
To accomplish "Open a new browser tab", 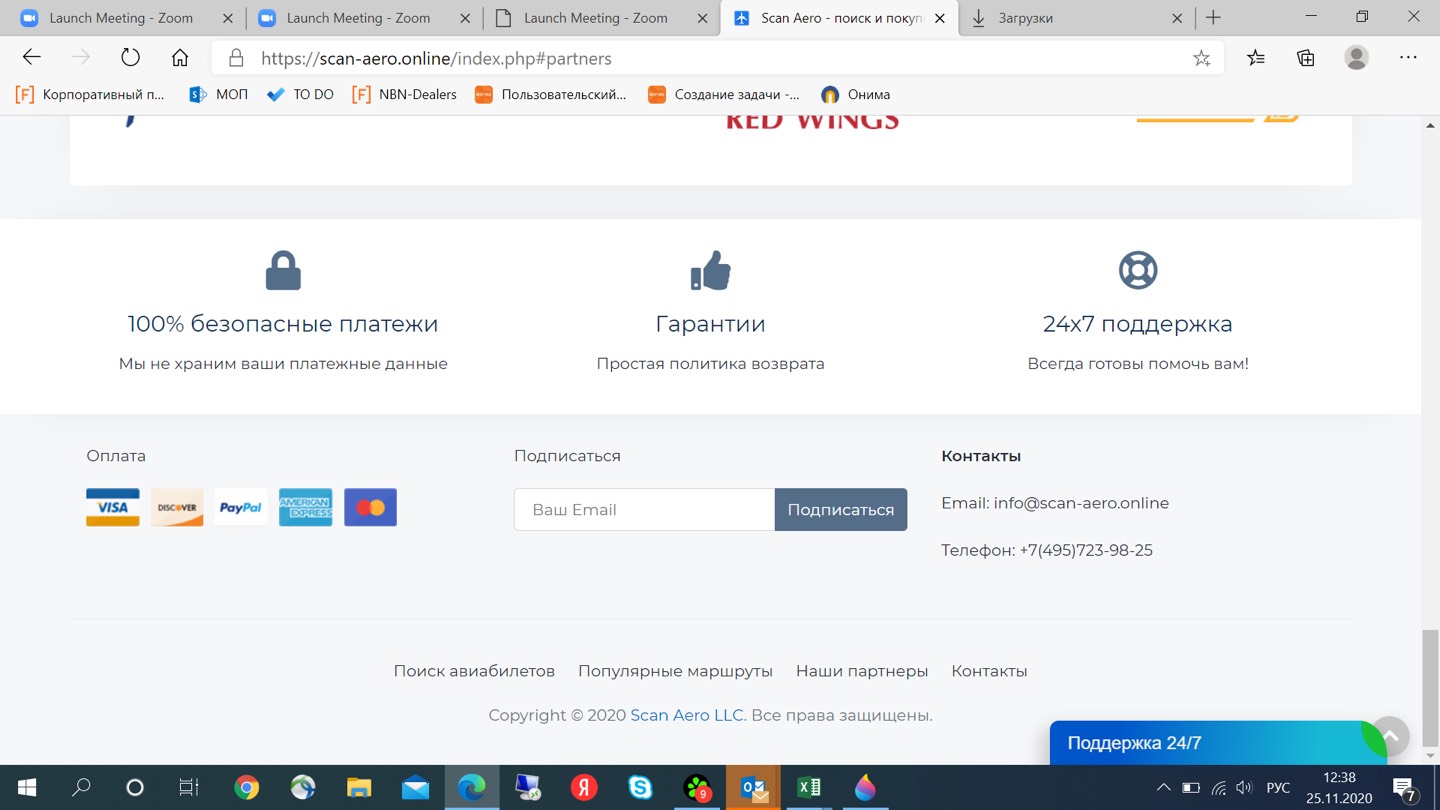I will (1213, 18).
